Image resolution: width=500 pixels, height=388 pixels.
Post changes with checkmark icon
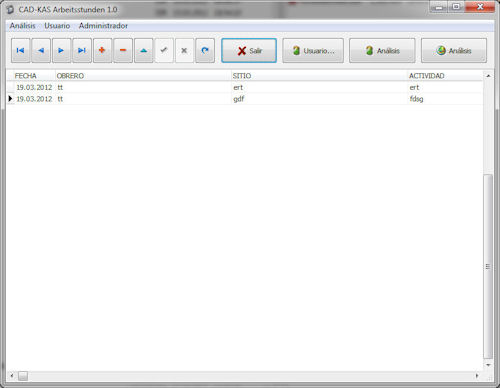[164, 50]
